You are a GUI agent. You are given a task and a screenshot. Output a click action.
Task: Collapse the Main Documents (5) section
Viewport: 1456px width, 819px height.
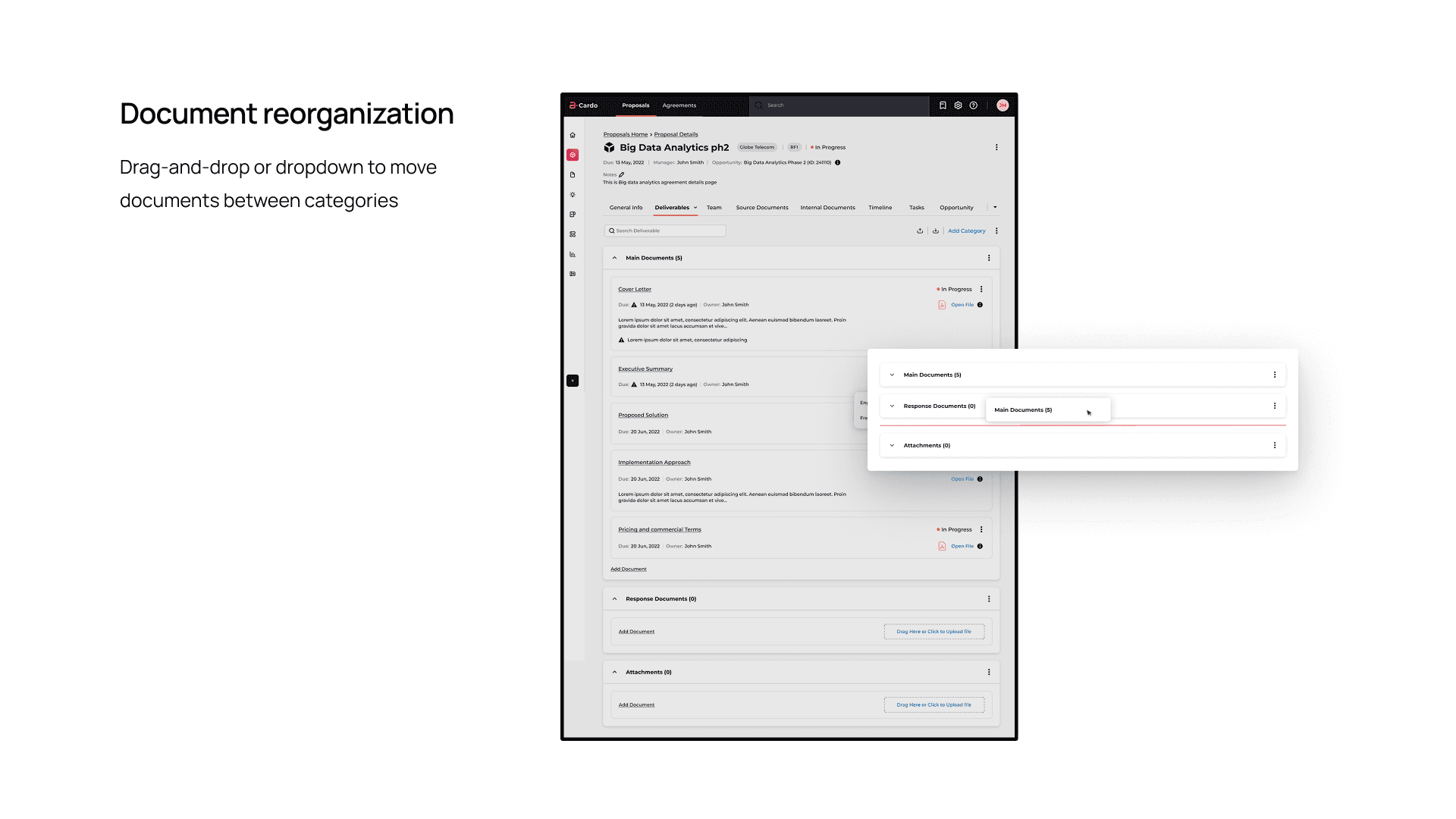coord(615,258)
